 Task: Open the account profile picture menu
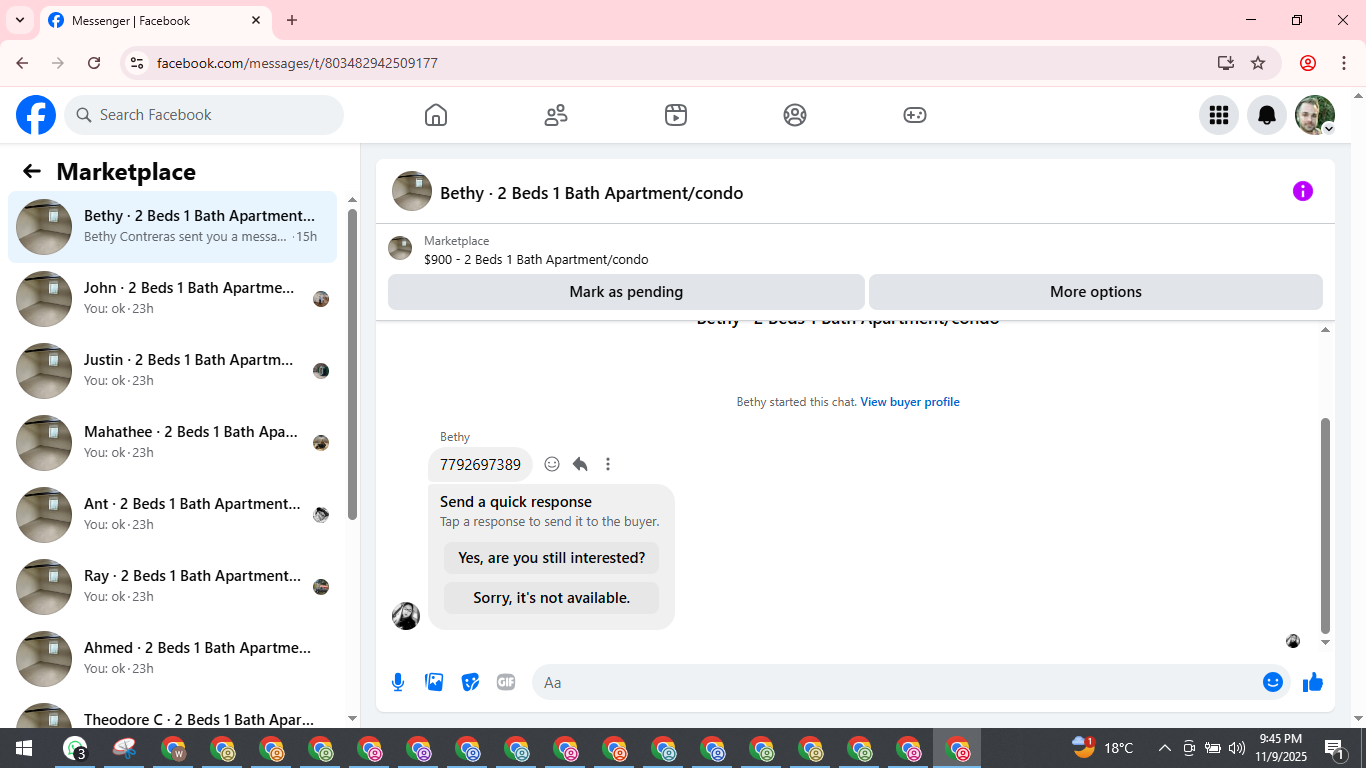(1315, 115)
